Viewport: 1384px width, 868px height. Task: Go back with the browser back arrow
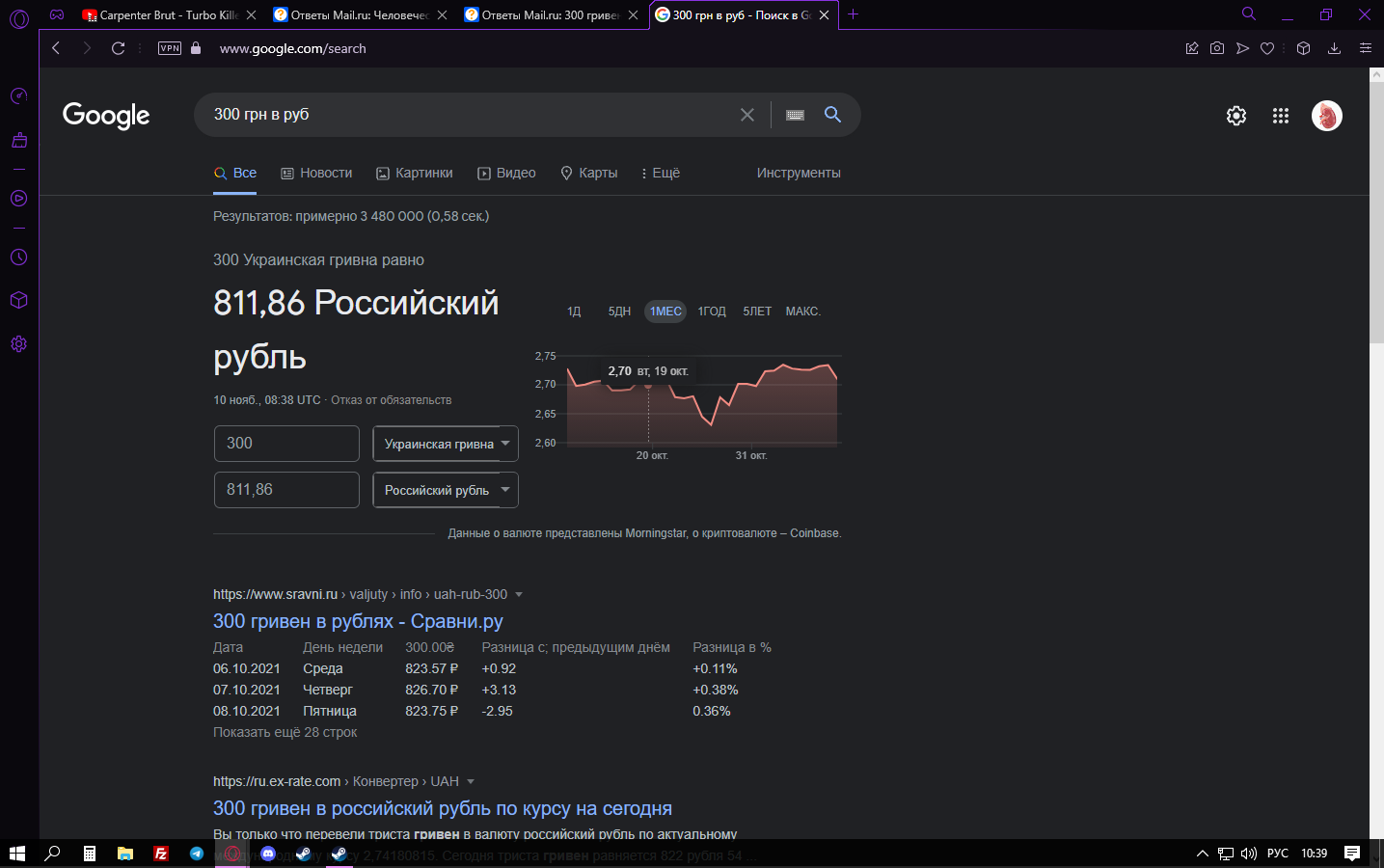[56, 48]
